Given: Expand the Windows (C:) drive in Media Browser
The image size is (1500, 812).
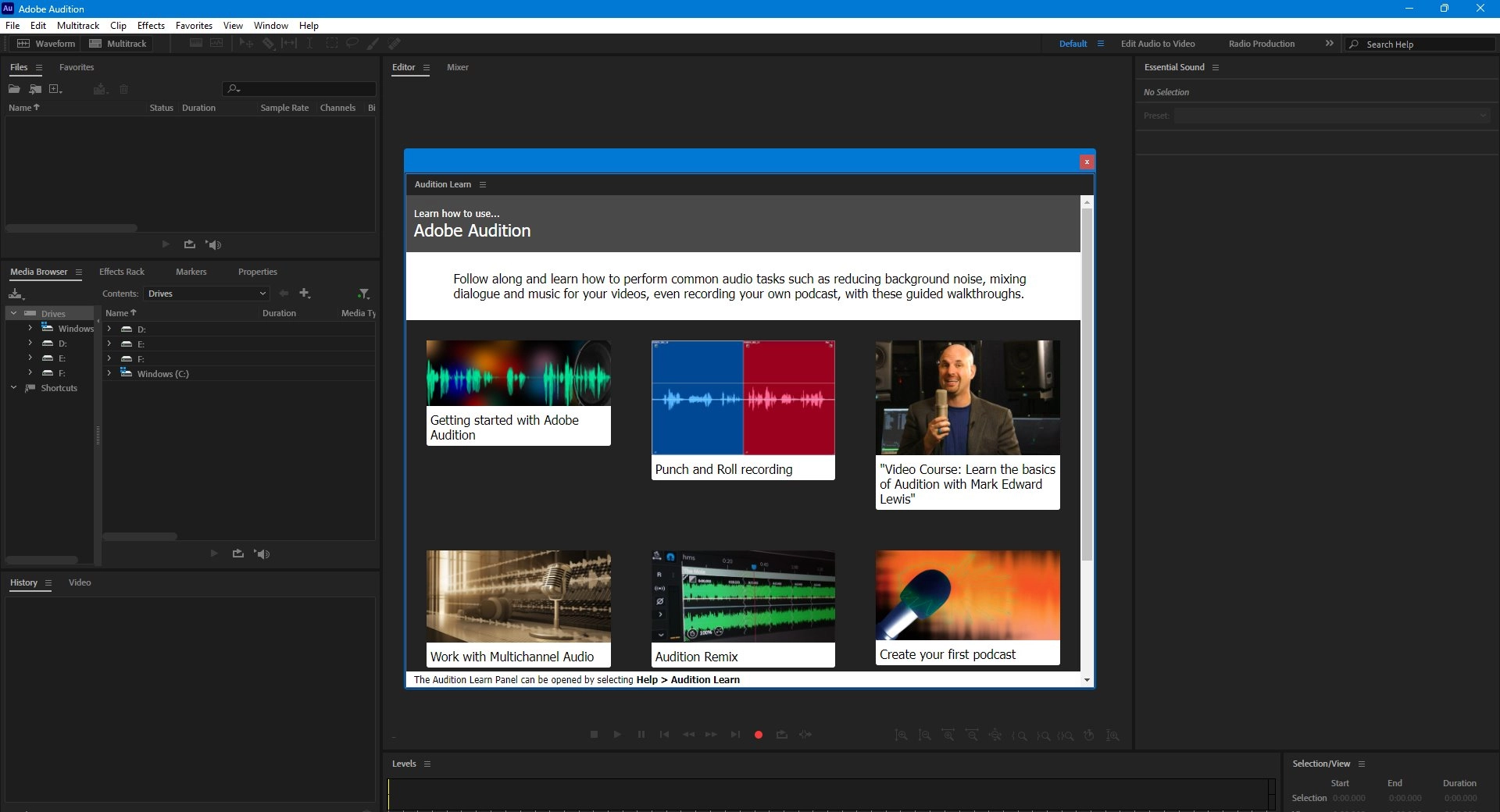Looking at the screenshot, I should tap(109, 373).
